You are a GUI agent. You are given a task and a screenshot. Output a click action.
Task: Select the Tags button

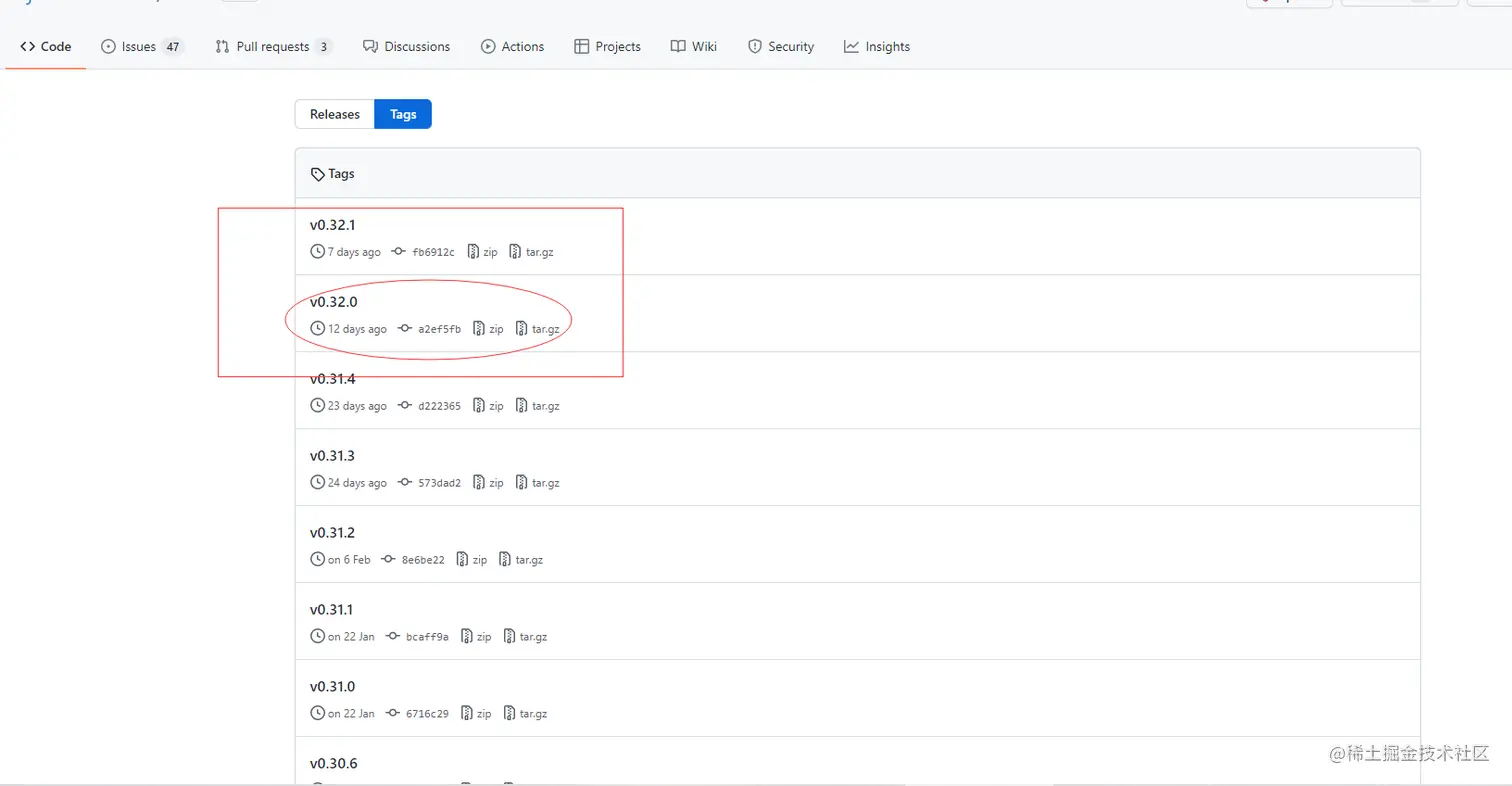[403, 114]
